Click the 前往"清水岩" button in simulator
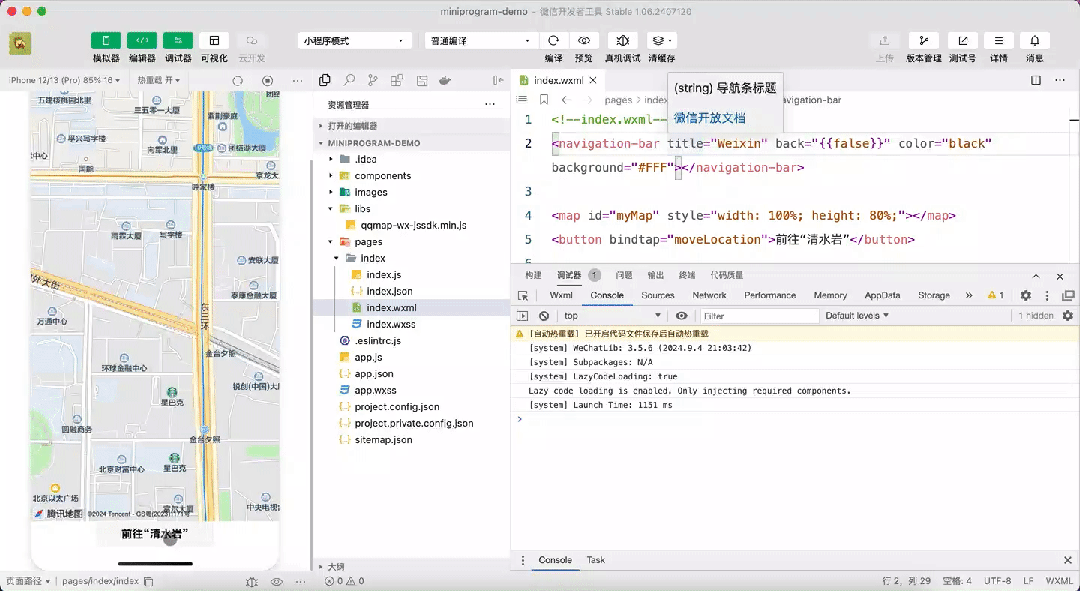The width and height of the screenshot is (1080, 591). 155,534
